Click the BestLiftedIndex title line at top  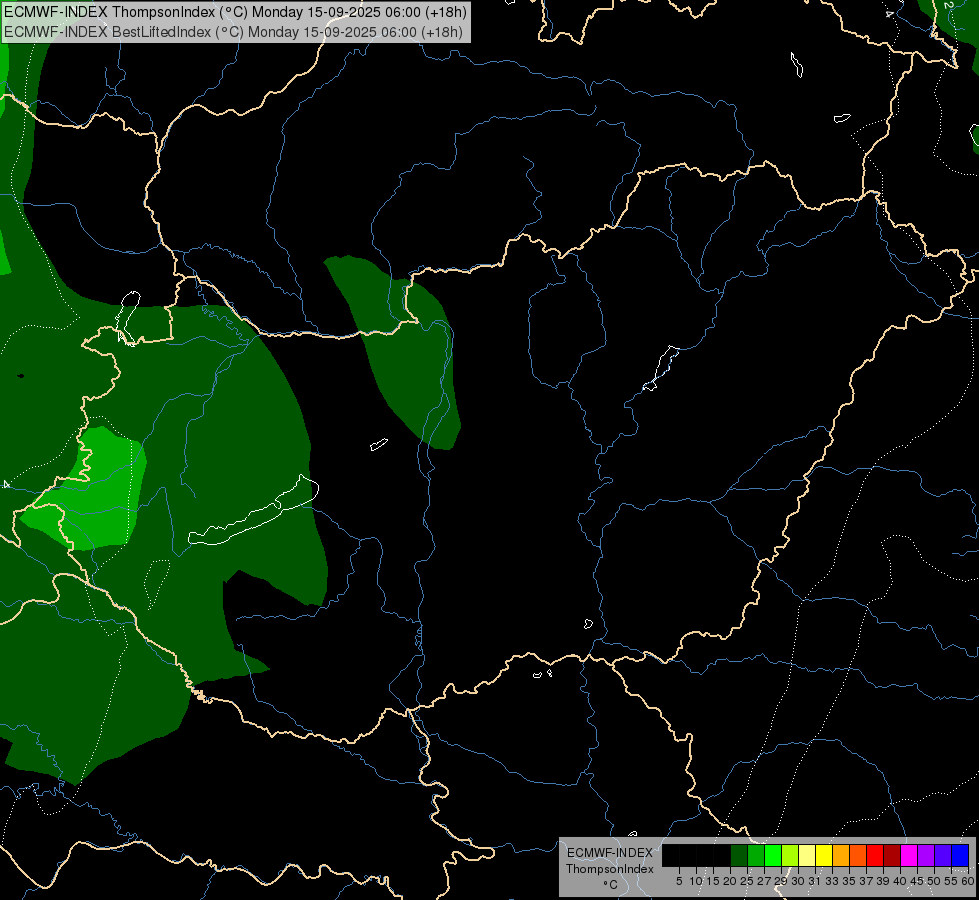tap(234, 32)
